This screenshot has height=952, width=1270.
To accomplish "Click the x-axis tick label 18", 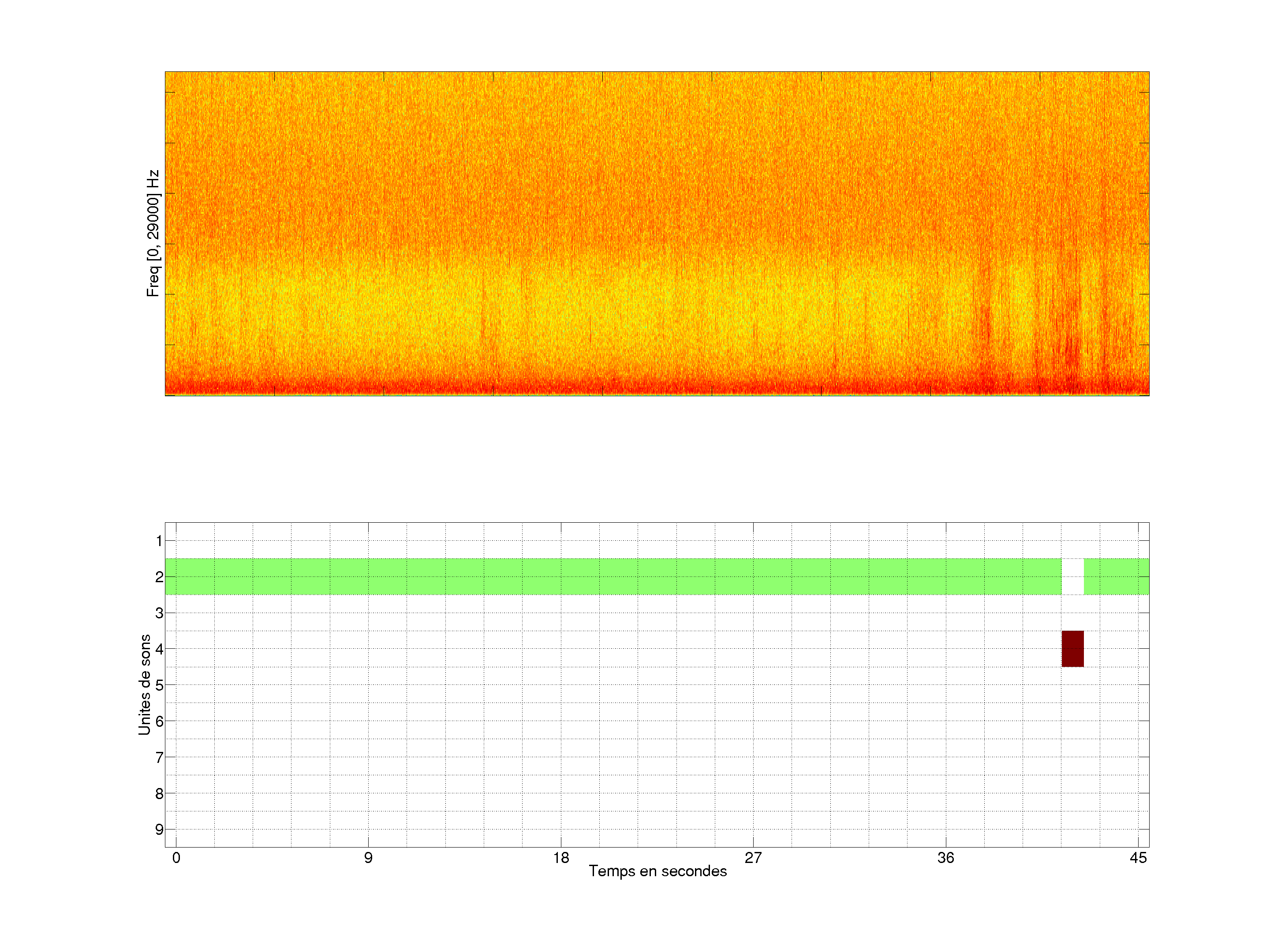I will tap(561, 858).
